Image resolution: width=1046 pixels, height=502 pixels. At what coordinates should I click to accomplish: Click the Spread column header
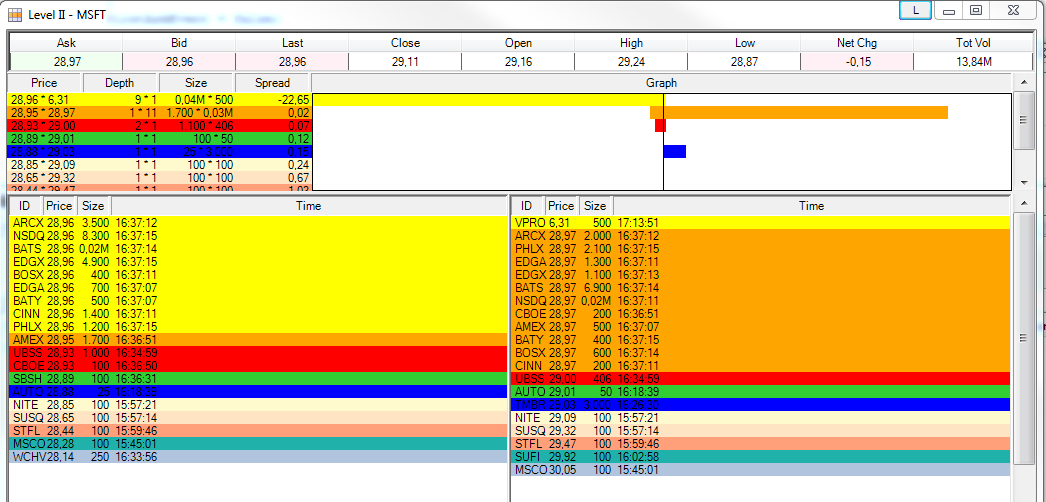coord(272,83)
